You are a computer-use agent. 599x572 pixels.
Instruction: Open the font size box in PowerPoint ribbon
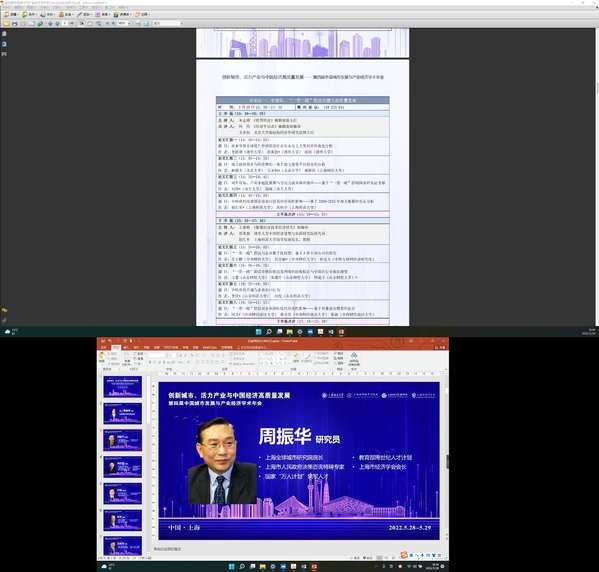coord(172,355)
